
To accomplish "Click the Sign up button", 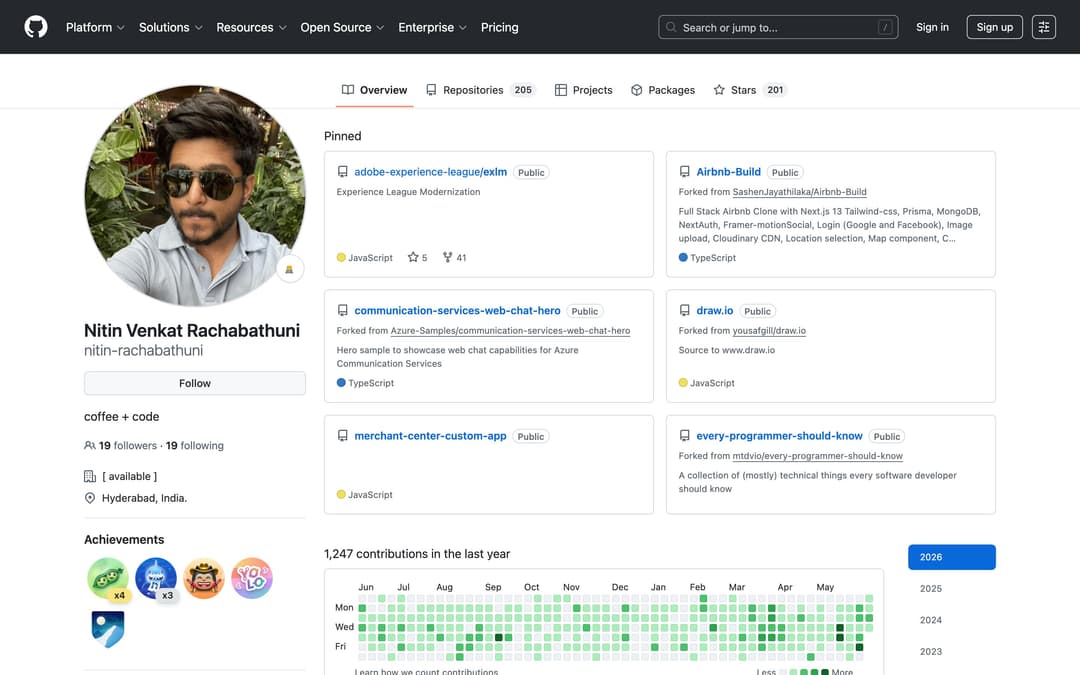I will point(995,27).
